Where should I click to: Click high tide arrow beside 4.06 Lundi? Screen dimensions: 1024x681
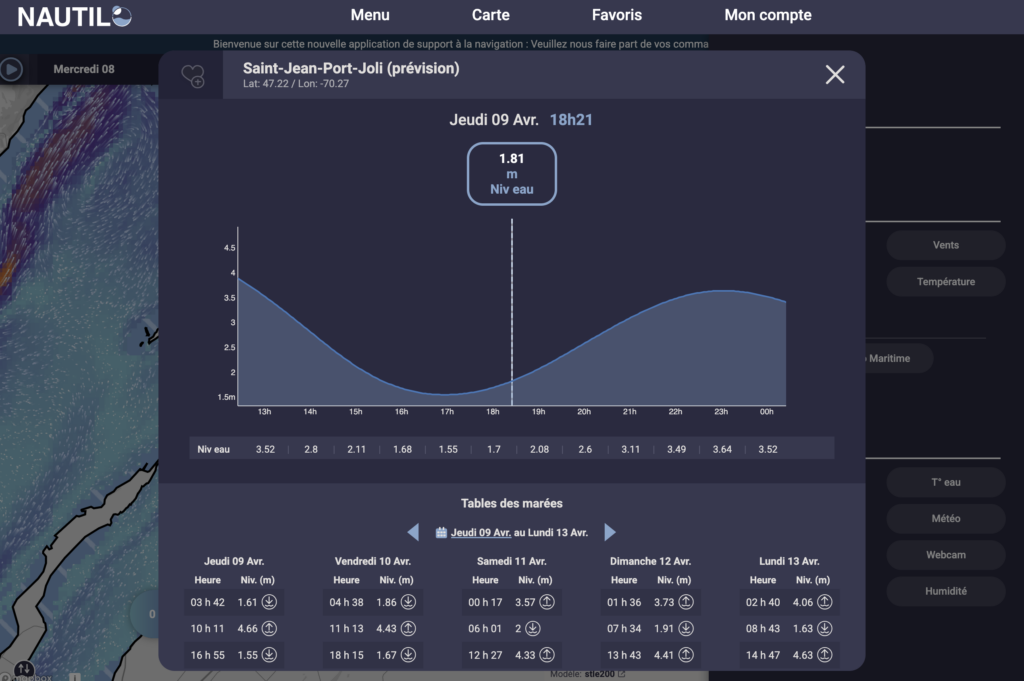point(825,602)
